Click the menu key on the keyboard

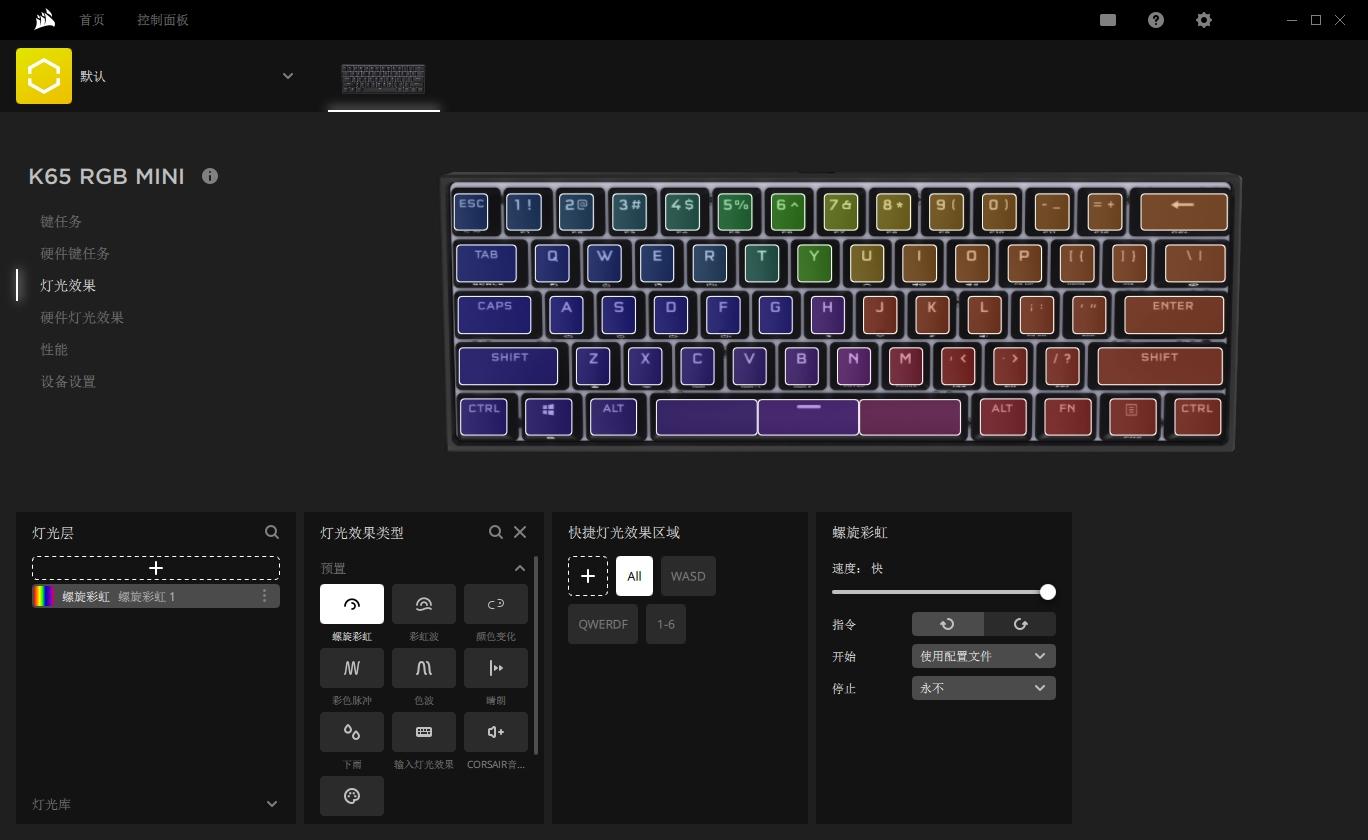[1132, 416]
